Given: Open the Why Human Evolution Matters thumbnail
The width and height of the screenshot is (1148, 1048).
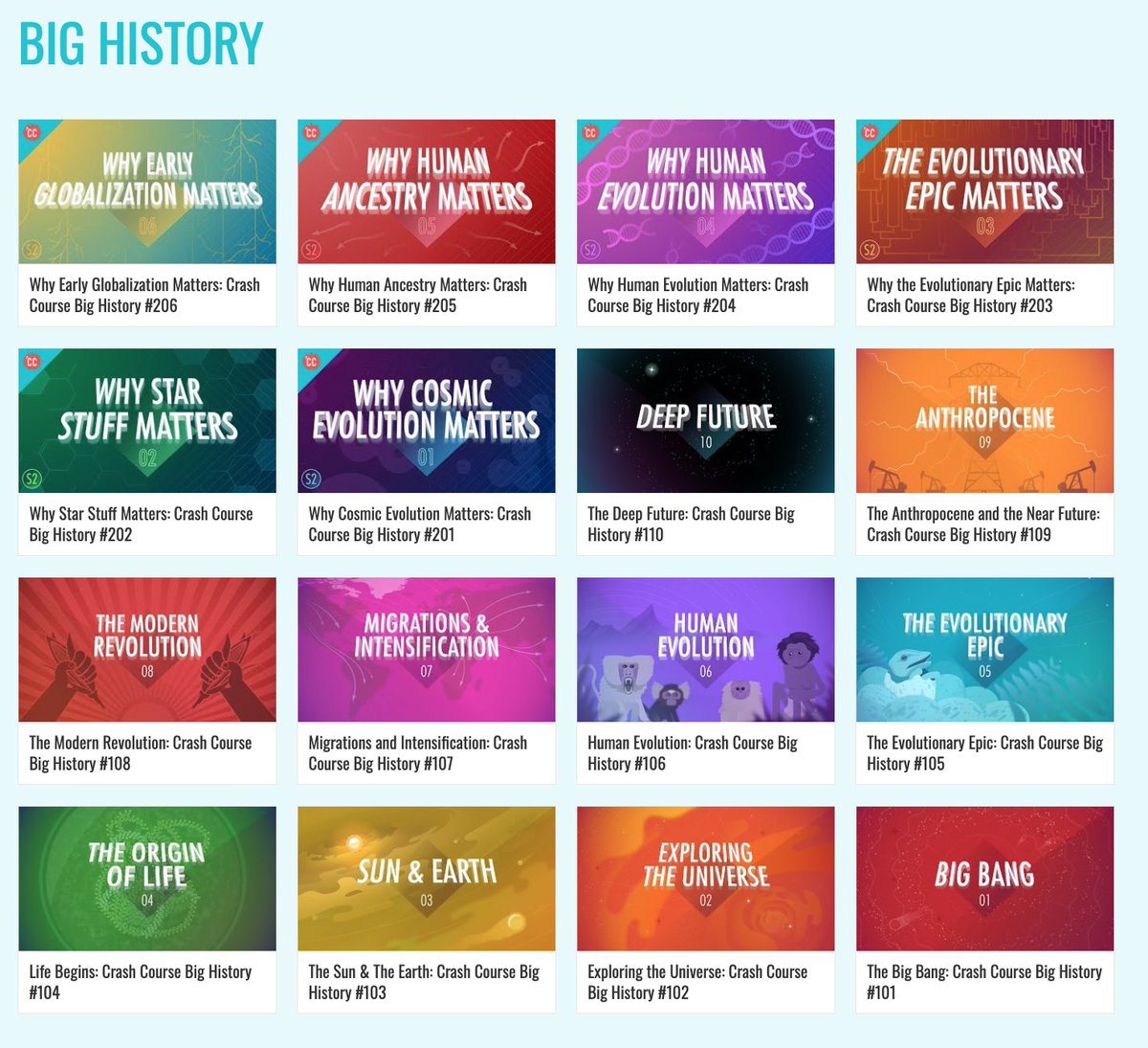Looking at the screenshot, I should coord(706,191).
